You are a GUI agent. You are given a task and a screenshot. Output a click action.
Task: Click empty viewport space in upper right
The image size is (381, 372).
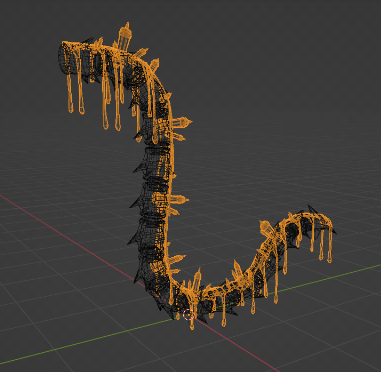[x=300, y=67]
